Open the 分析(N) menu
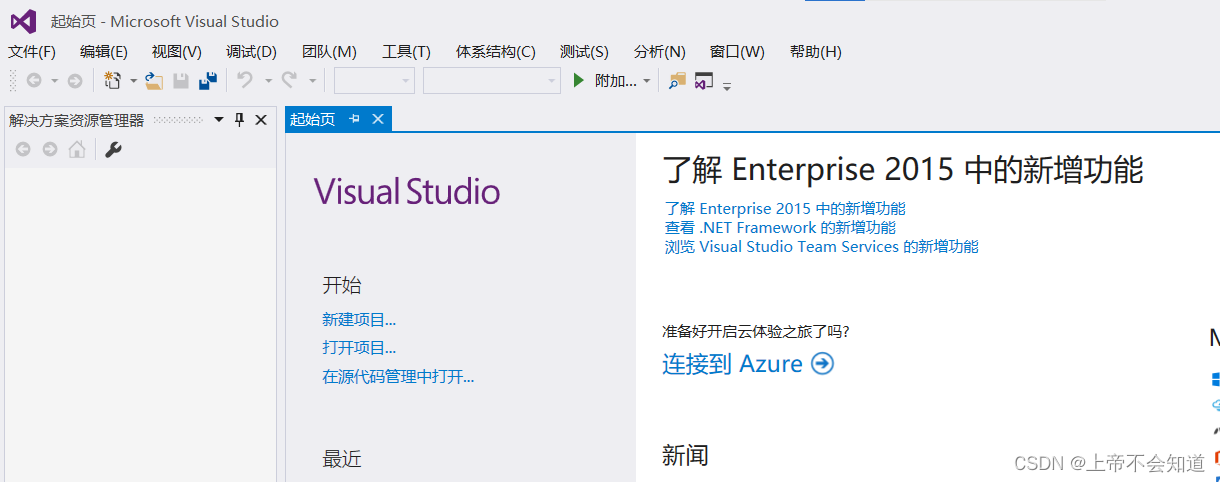Viewport: 1220px width, 482px height. coord(659,52)
